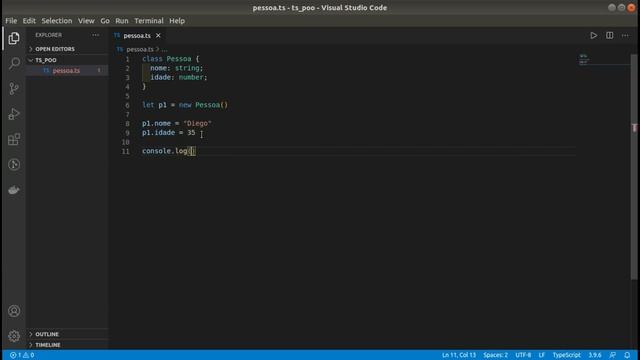Select language mode TypeScript
640x360 pixels.
point(567,355)
